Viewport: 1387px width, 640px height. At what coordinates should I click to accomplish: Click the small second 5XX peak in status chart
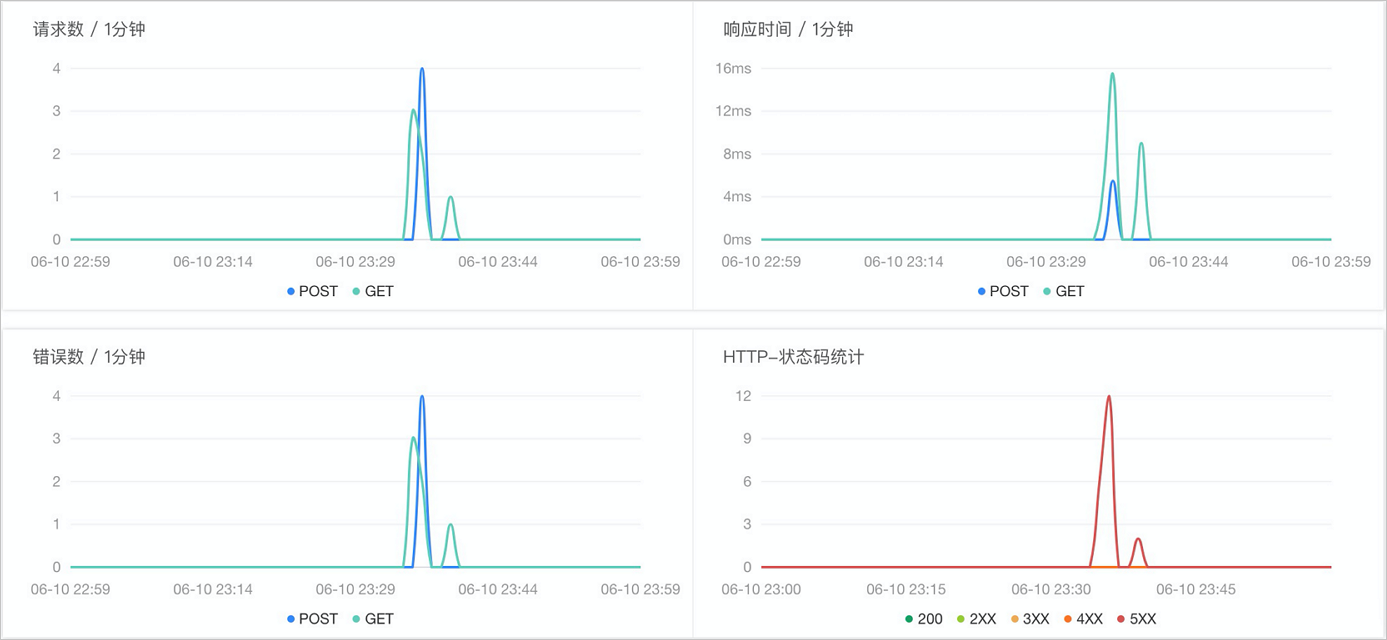[x=1137, y=539]
